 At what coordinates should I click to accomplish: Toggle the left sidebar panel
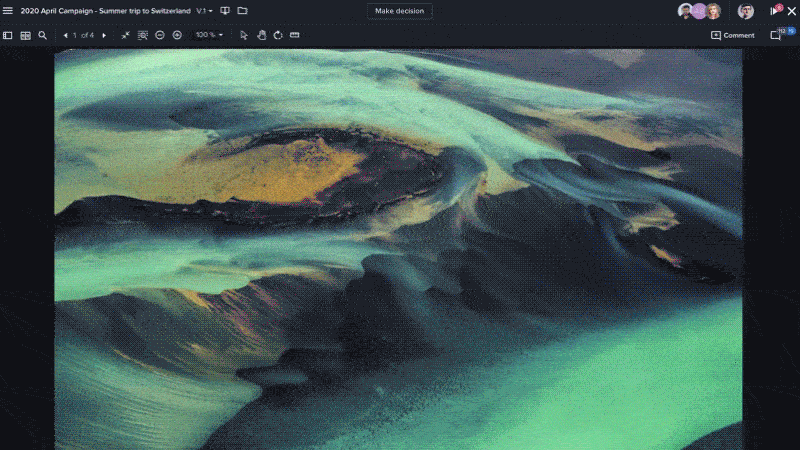tap(8, 35)
